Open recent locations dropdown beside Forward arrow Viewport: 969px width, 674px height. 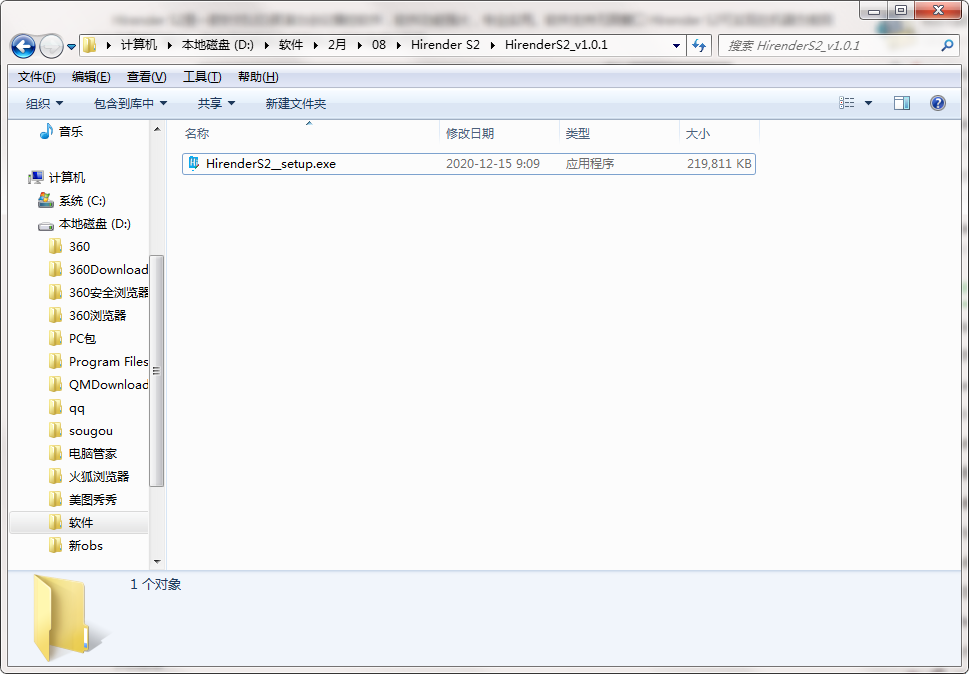(x=71, y=46)
